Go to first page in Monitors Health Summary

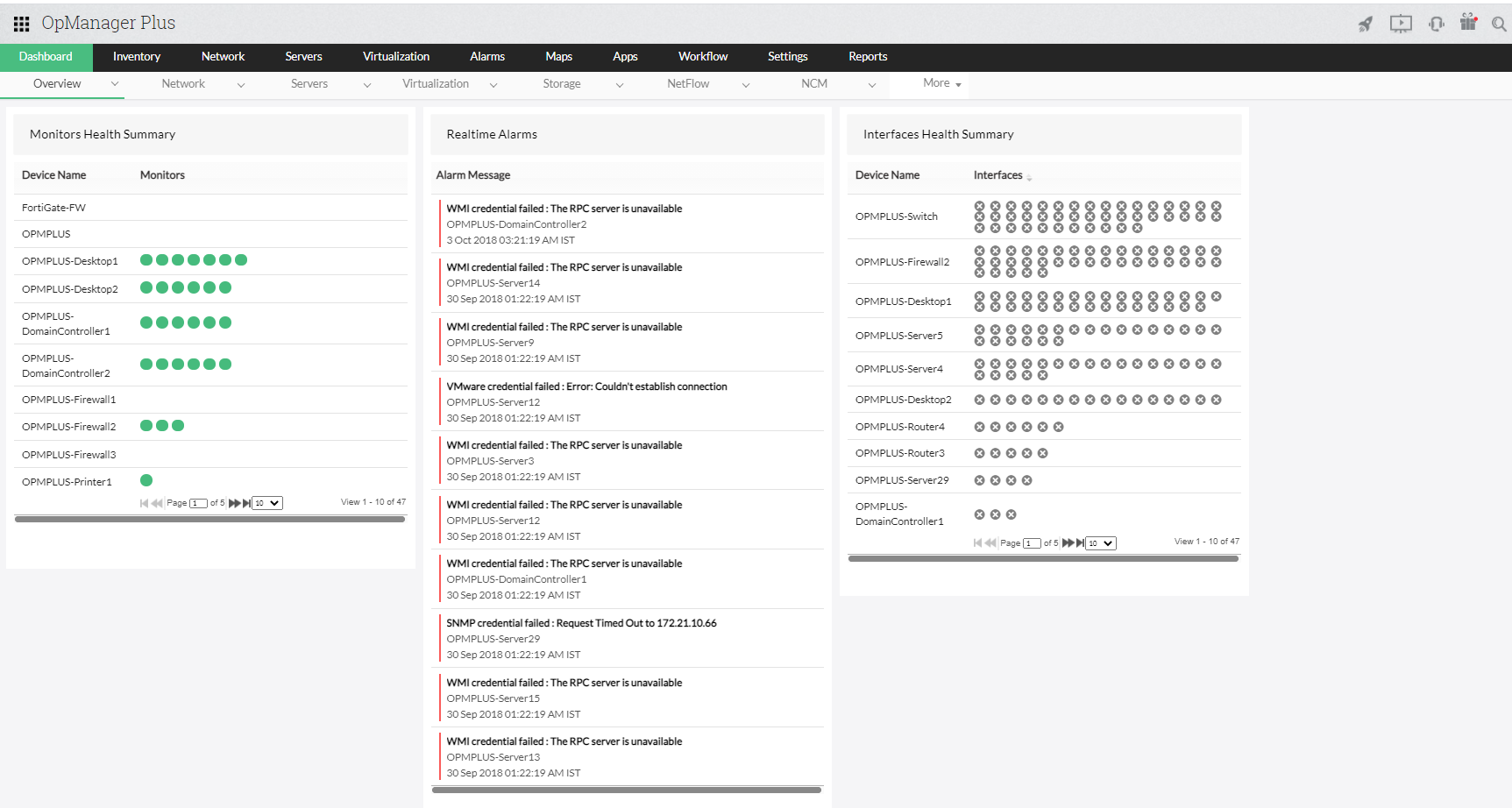(x=144, y=503)
